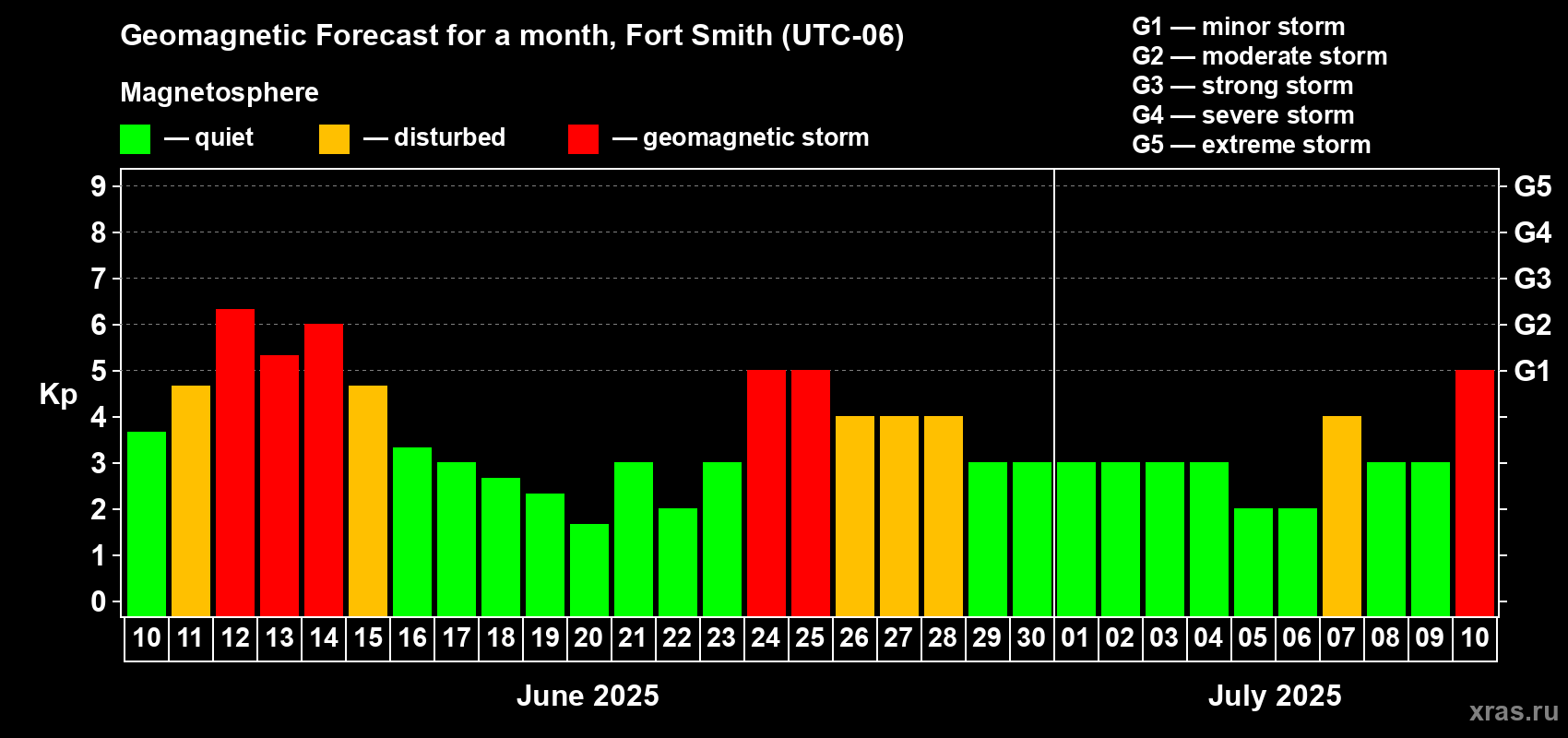Click the date label 30 on the axis
The image size is (1568, 738).
1031,638
